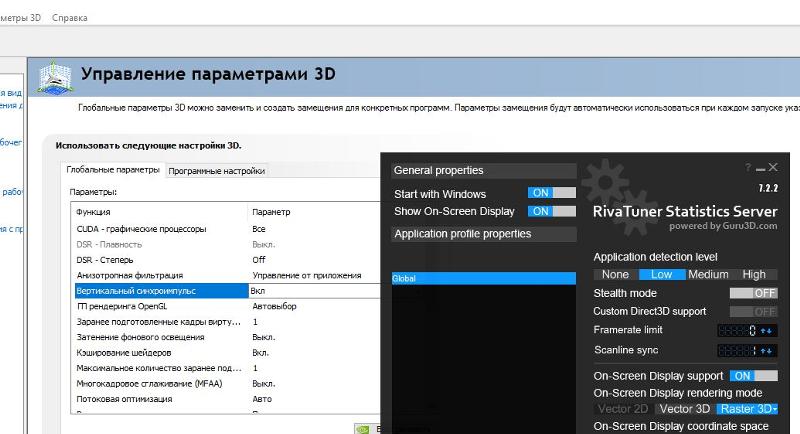This screenshot has width=800, height=434.
Task: Disable On-Screen Display support toggle
Action: point(753,376)
